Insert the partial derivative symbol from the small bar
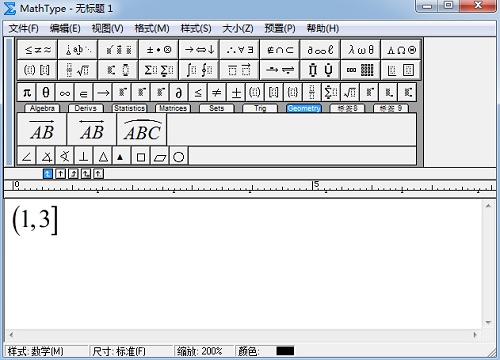 click(179, 92)
